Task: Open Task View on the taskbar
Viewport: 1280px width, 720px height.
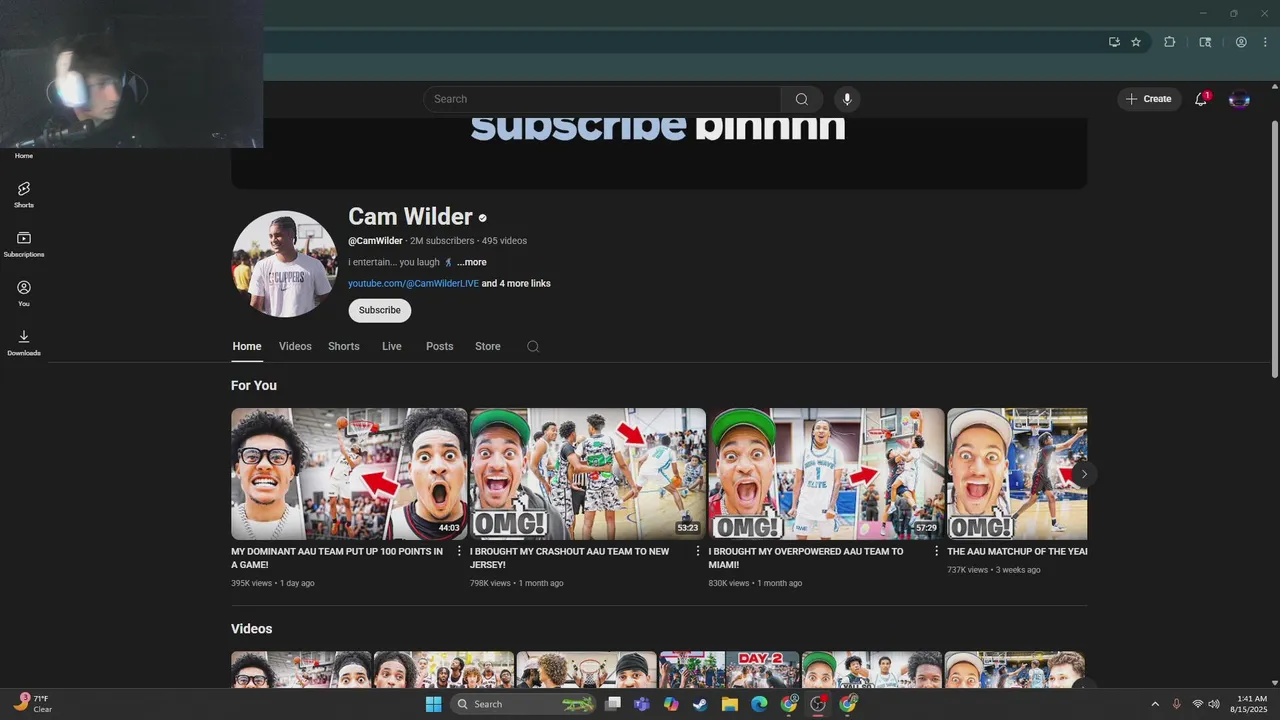Action: coord(612,704)
